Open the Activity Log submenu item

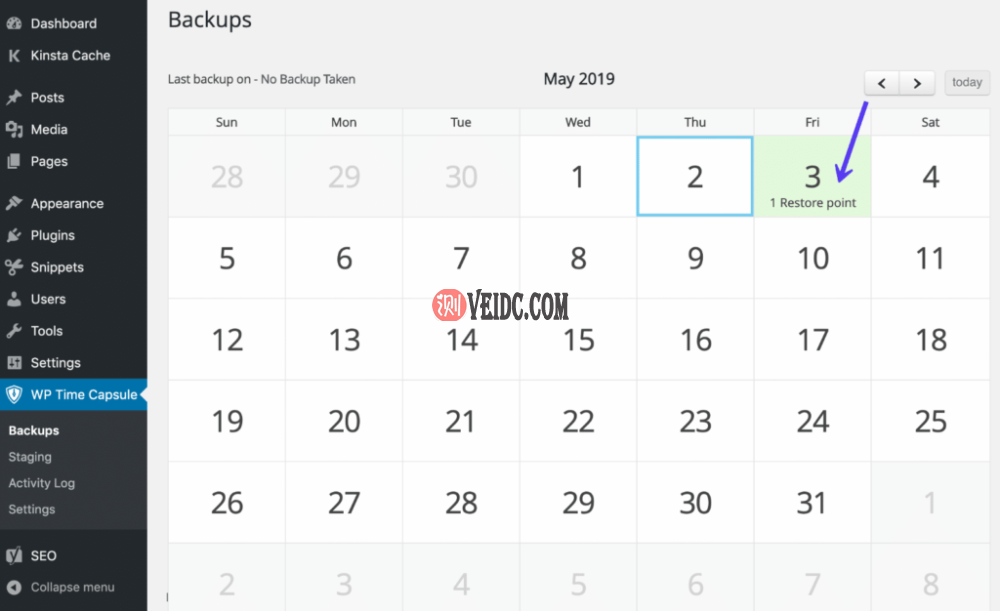(x=42, y=483)
